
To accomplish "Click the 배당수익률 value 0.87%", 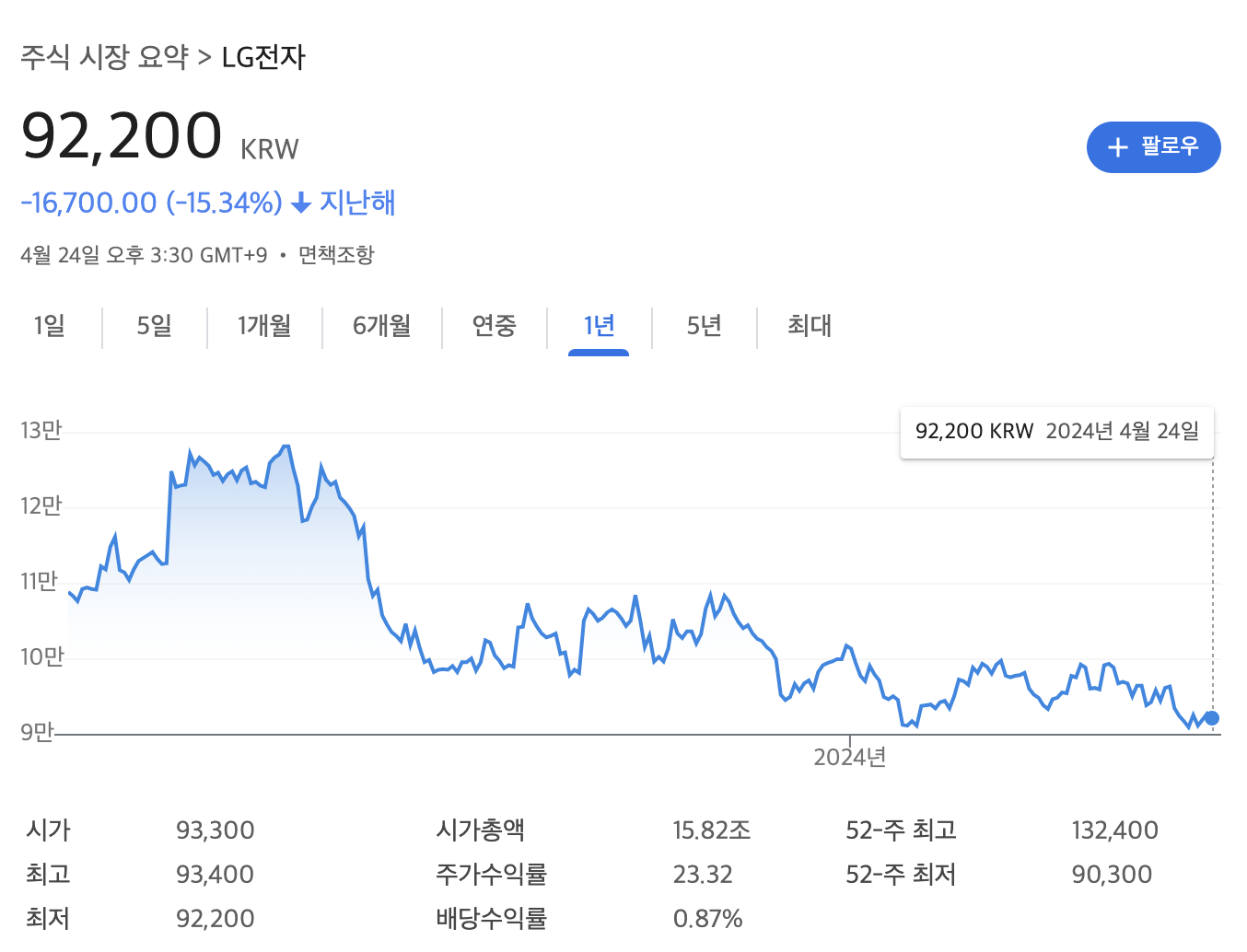I will tap(707, 919).
